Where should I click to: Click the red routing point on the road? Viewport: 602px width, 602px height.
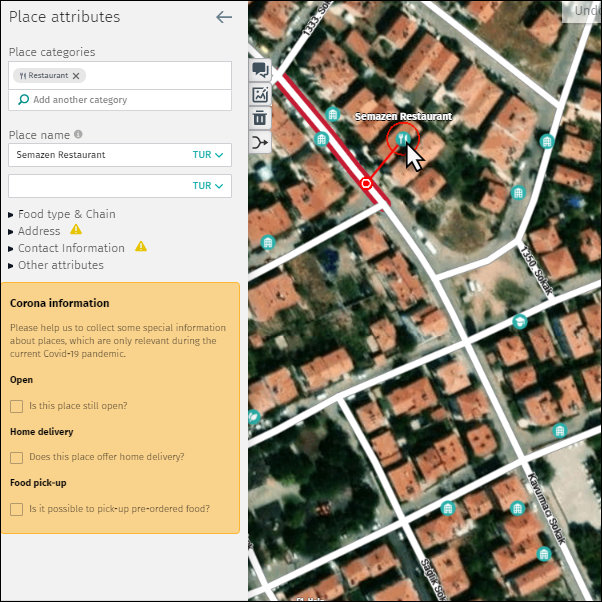pyautogui.click(x=366, y=184)
